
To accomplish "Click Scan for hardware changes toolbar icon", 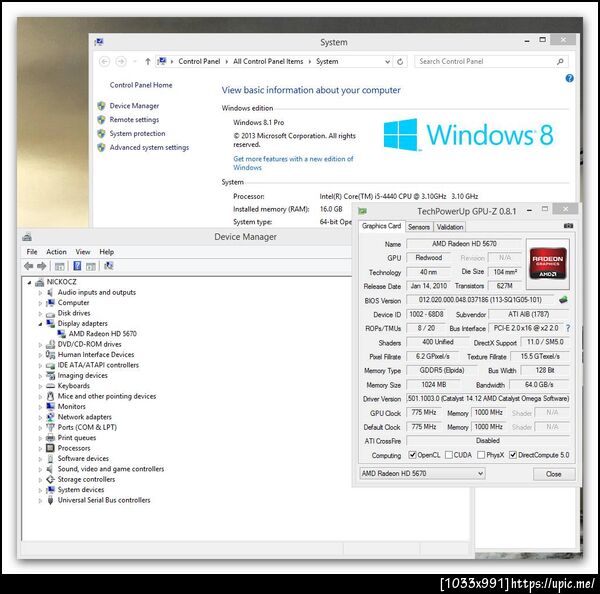I will pyautogui.click(x=109, y=266).
